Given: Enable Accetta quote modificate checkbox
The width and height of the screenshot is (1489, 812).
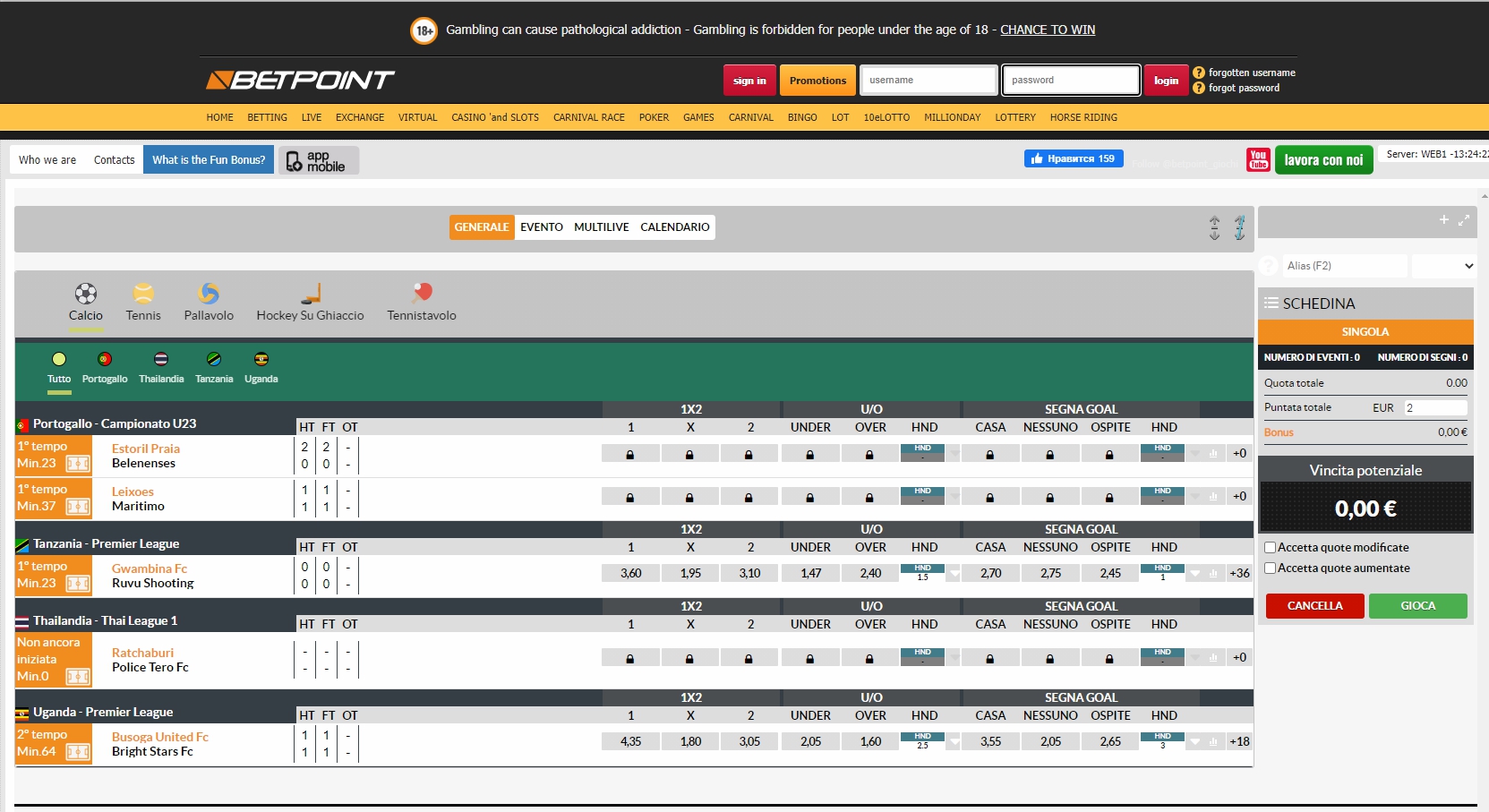Looking at the screenshot, I should (x=1270, y=547).
